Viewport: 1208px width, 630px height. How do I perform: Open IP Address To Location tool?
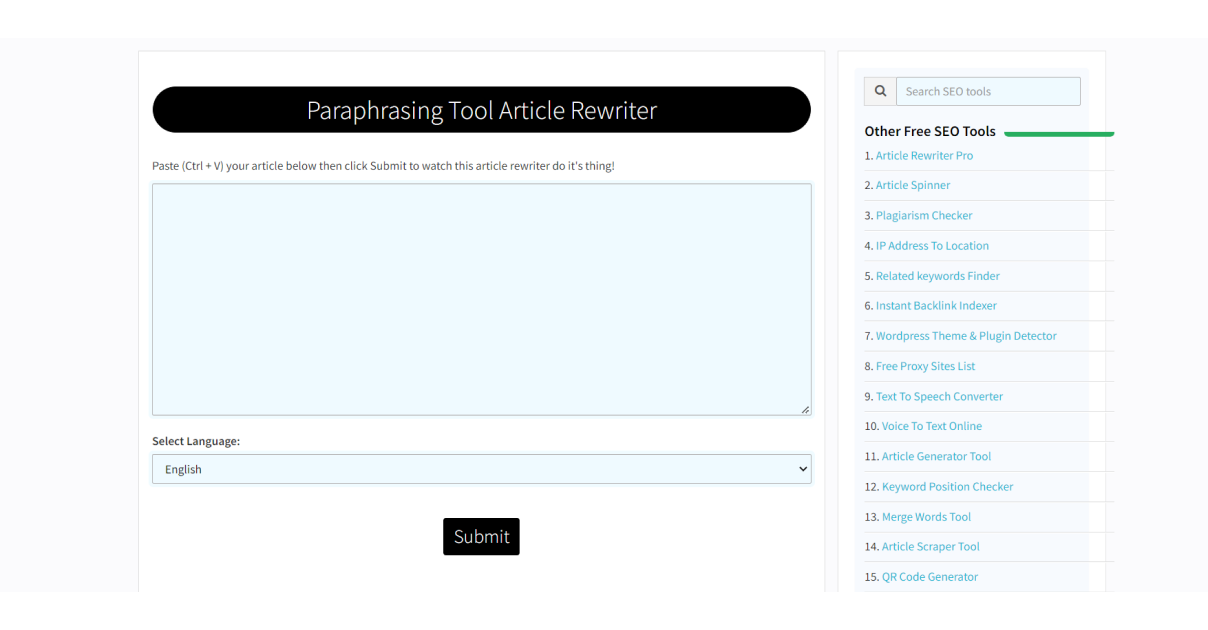coord(932,246)
